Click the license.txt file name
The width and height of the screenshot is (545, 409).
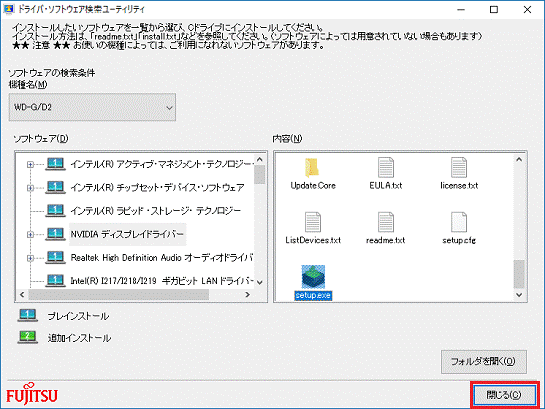(459, 186)
